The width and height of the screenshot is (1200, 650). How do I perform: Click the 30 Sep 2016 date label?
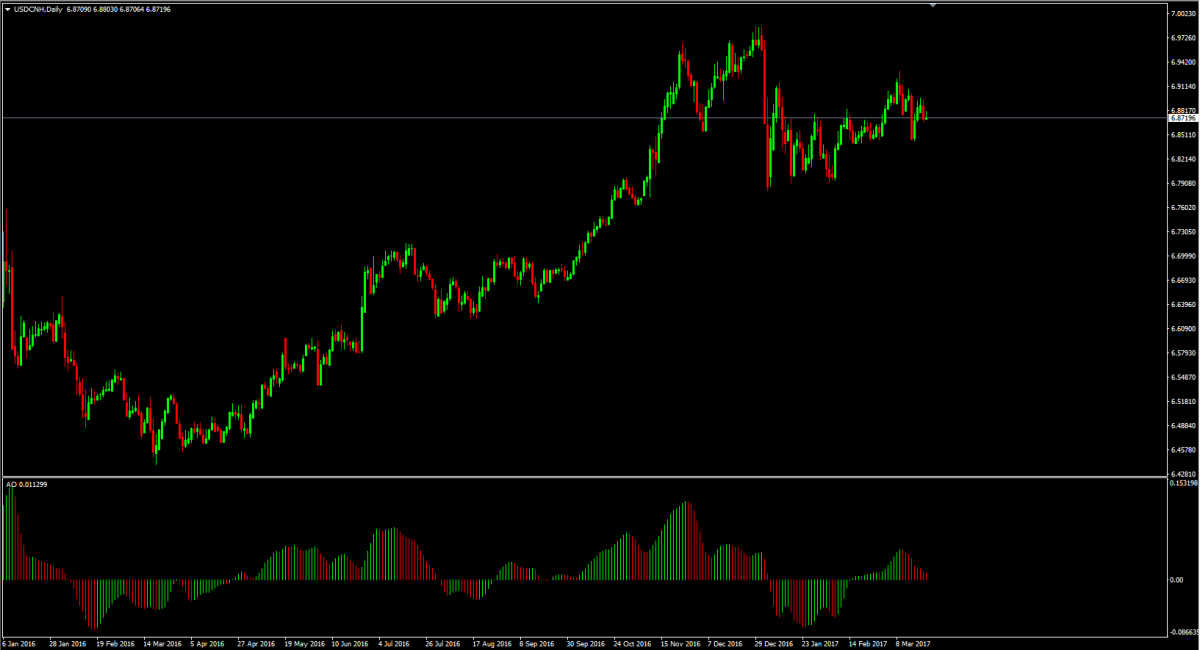coord(586,644)
